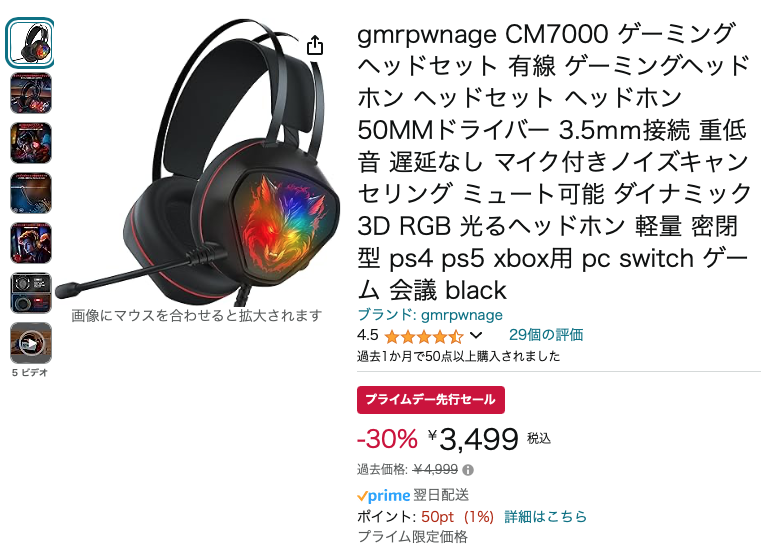772x549 pixels.
Task: Click the main headset product image
Action: (197, 160)
